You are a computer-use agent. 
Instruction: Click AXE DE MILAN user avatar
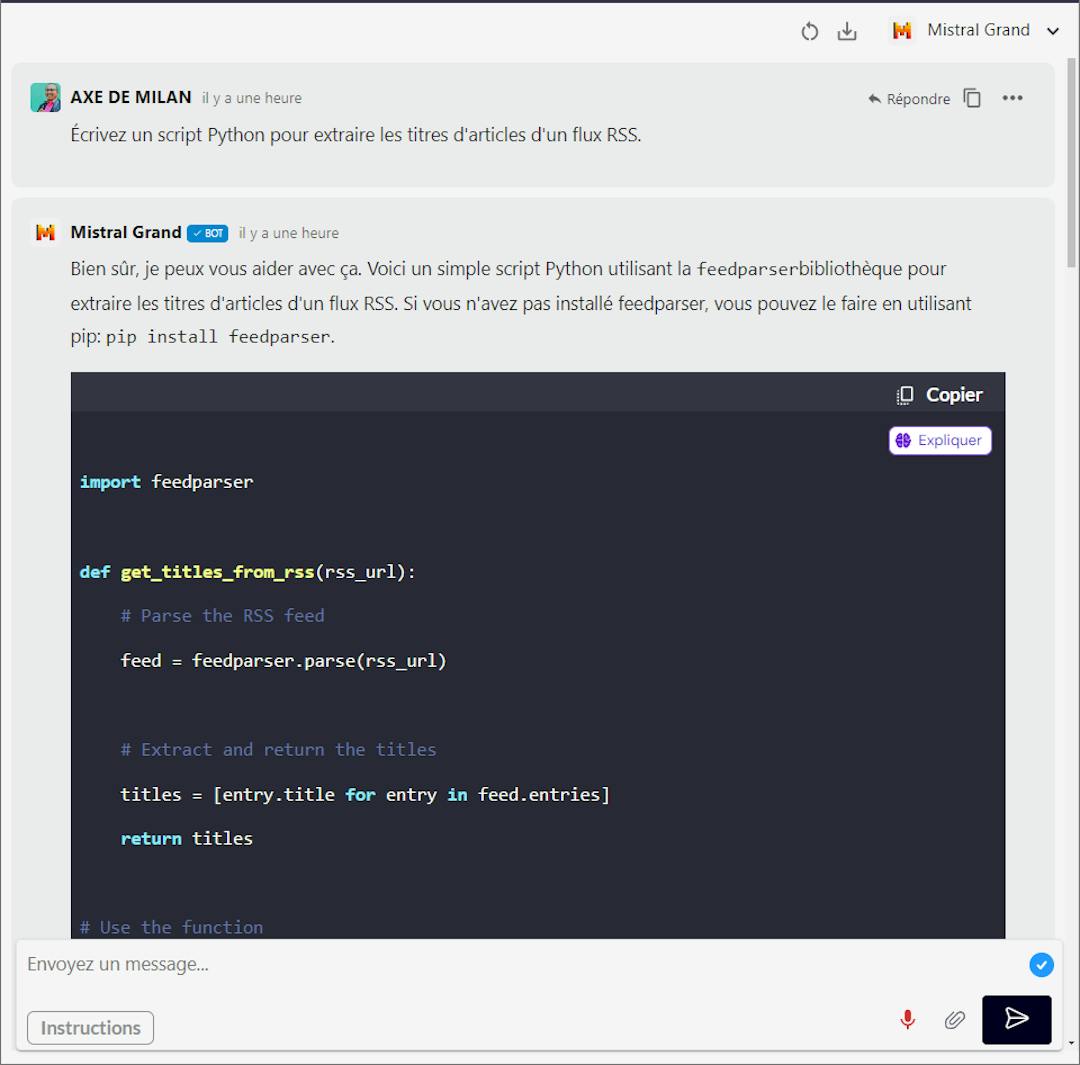pyautogui.click(x=45, y=97)
